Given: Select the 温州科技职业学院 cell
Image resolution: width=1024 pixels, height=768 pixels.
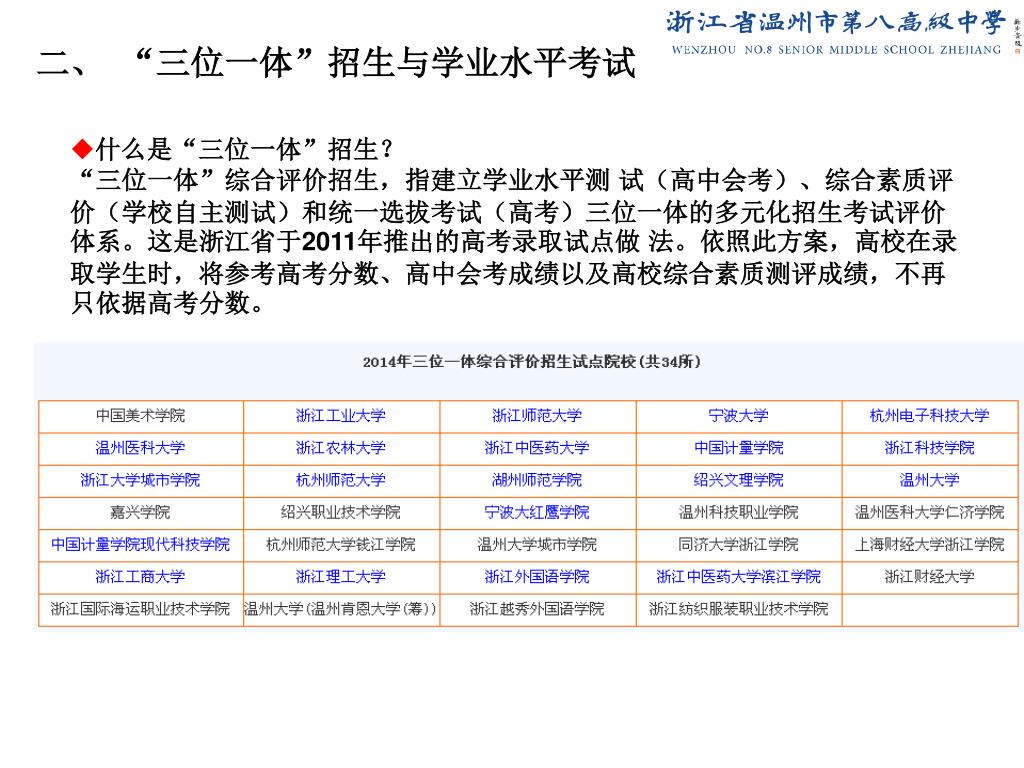Looking at the screenshot, I should [739, 513].
